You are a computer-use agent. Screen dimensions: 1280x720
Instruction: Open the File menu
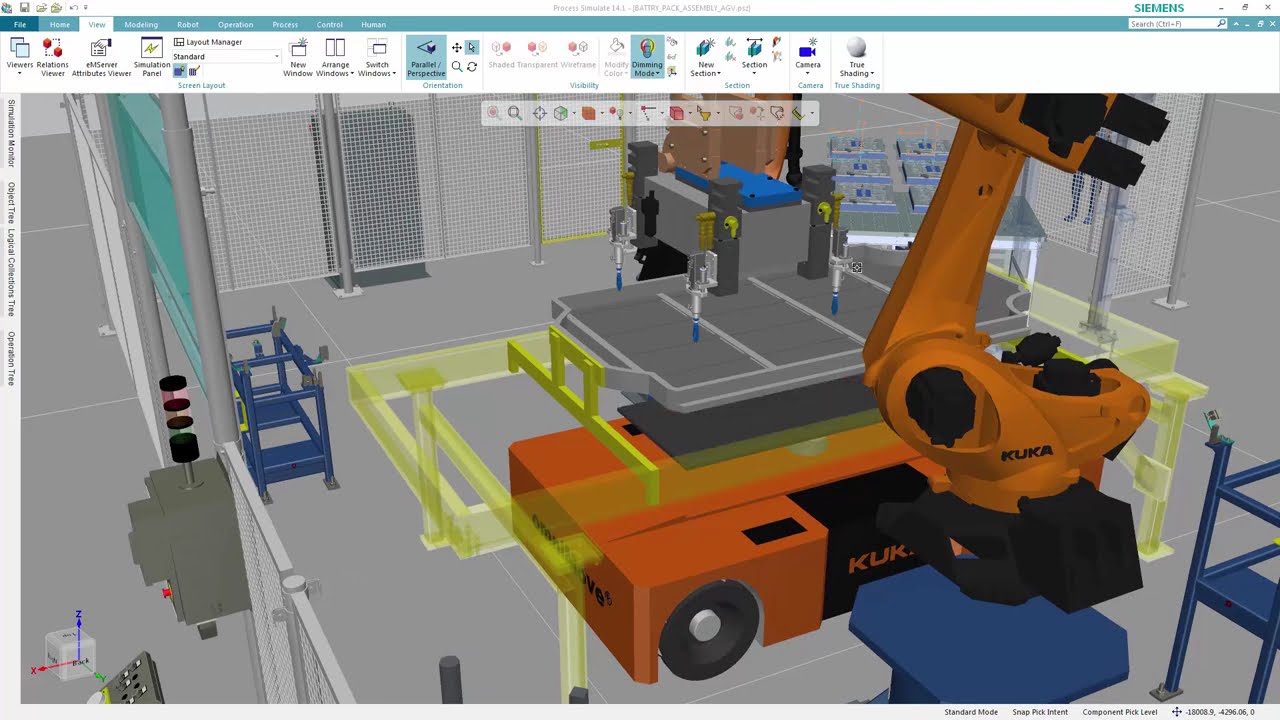click(x=20, y=24)
